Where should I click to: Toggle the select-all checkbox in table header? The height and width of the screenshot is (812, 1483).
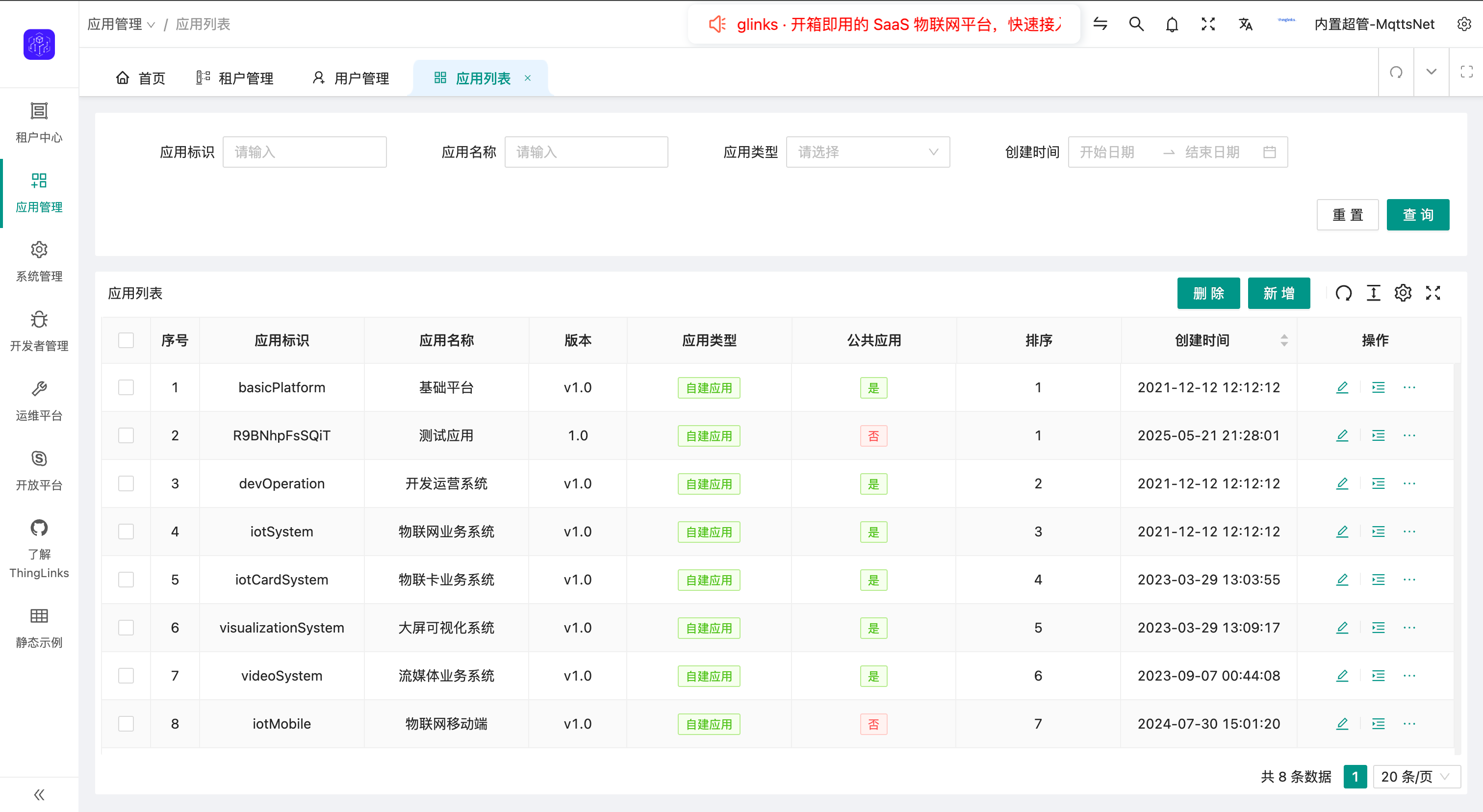(x=126, y=340)
